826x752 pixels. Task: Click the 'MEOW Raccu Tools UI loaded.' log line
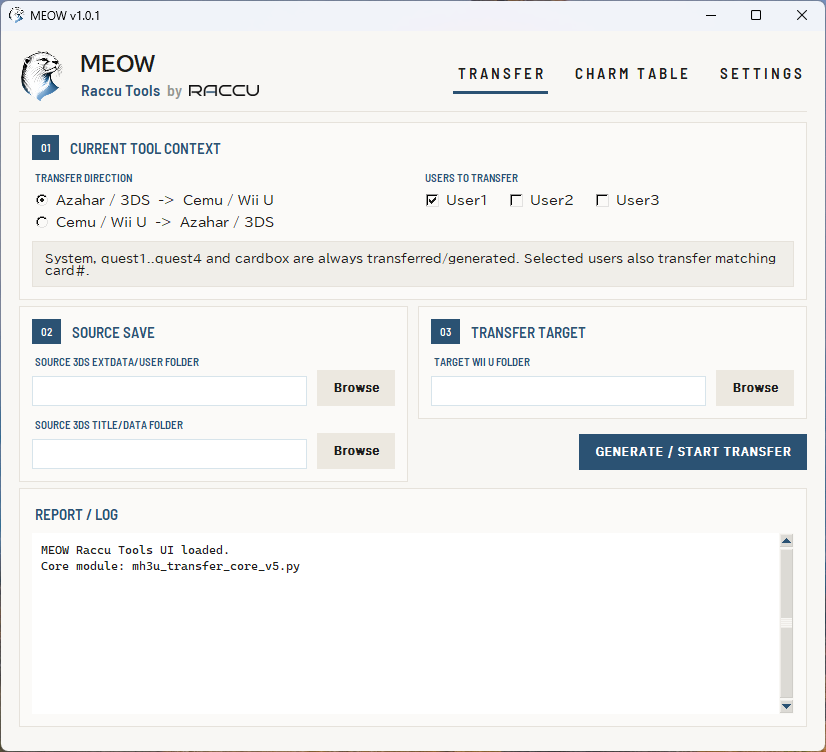[135, 550]
